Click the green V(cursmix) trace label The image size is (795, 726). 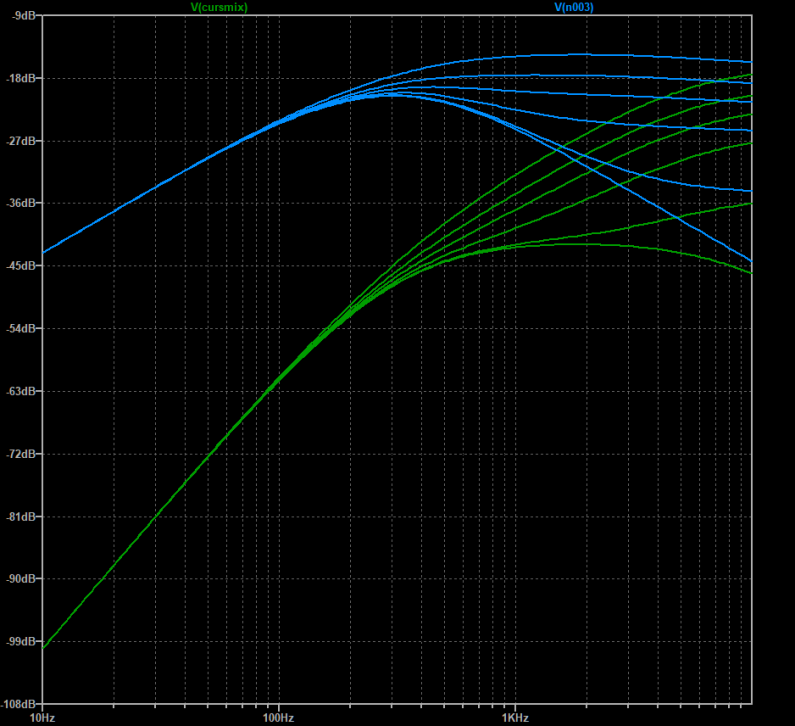coord(219,7)
